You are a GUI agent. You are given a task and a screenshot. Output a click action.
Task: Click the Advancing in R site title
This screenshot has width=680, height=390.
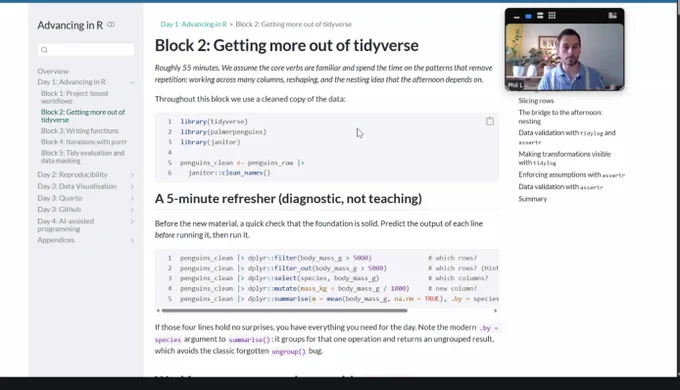click(70, 25)
